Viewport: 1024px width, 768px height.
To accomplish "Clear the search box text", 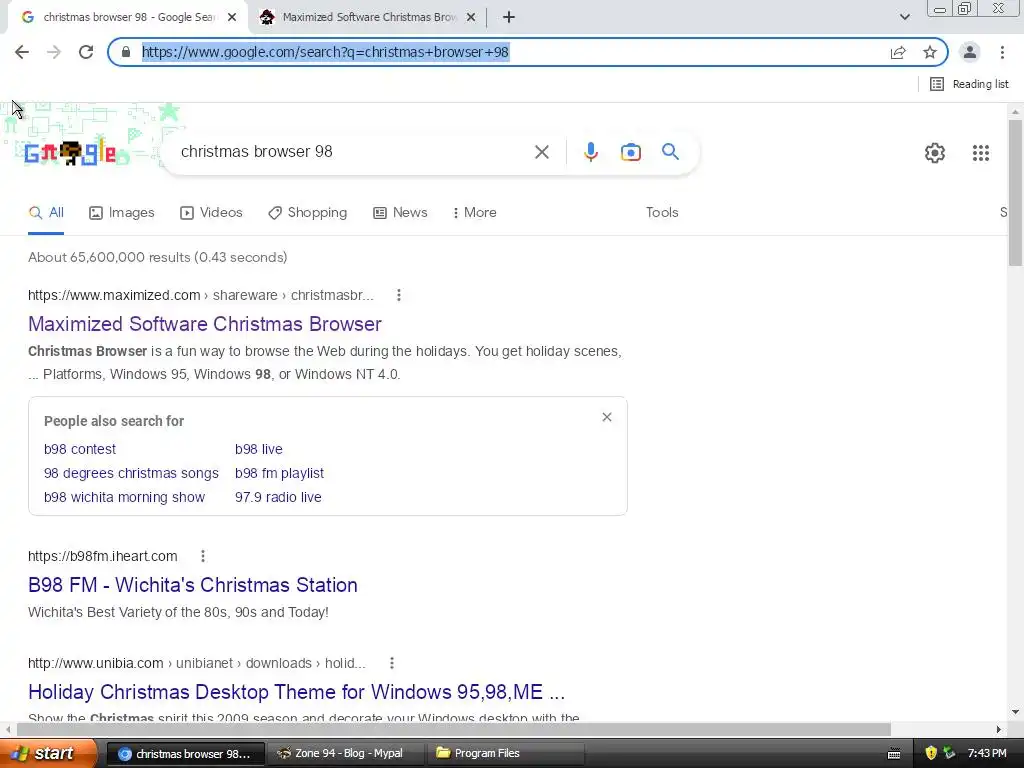I will tap(541, 152).
